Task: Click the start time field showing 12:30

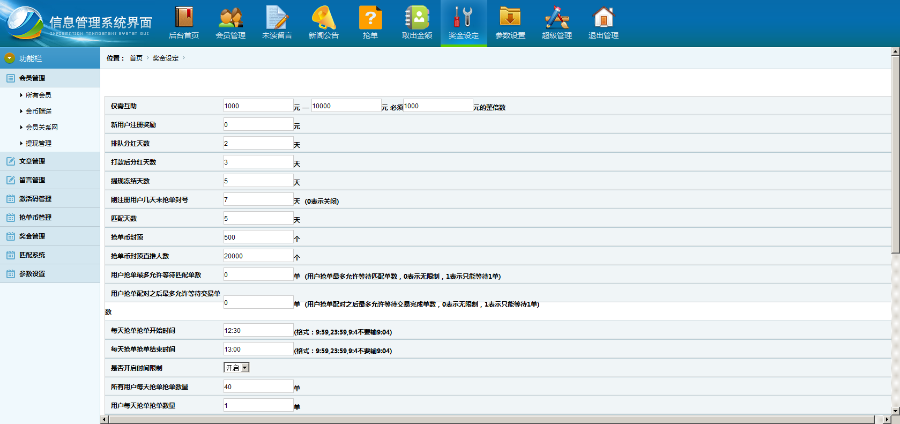Action: pos(258,330)
